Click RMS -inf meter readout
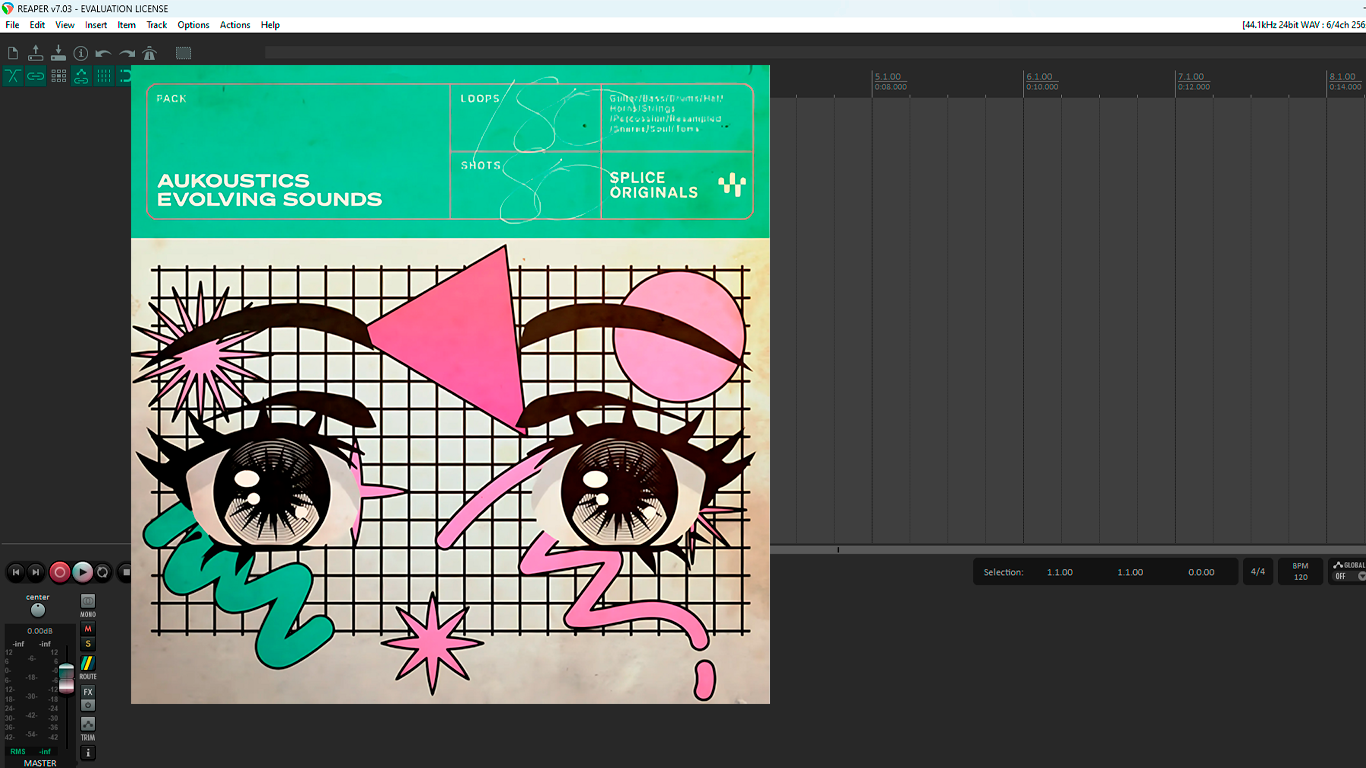 (x=30, y=751)
